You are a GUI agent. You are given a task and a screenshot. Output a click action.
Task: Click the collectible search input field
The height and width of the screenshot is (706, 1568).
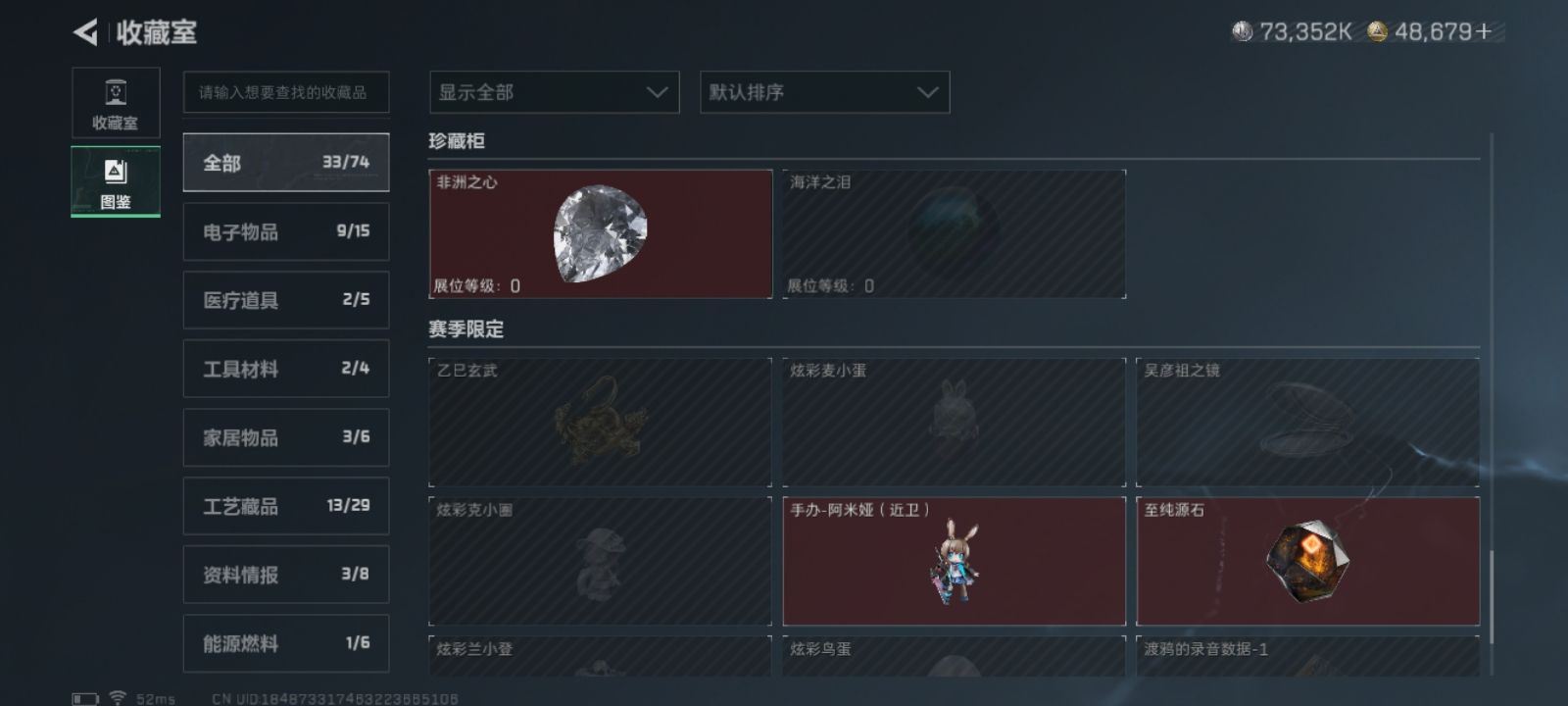tap(286, 92)
